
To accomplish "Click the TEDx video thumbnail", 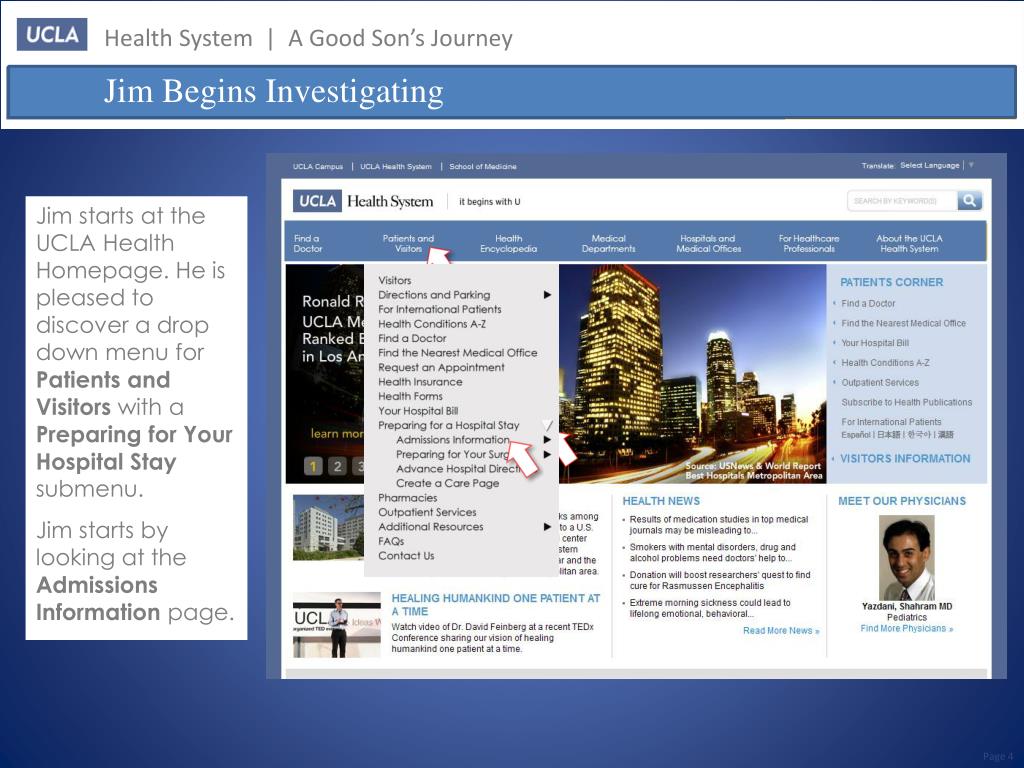I will [x=336, y=625].
